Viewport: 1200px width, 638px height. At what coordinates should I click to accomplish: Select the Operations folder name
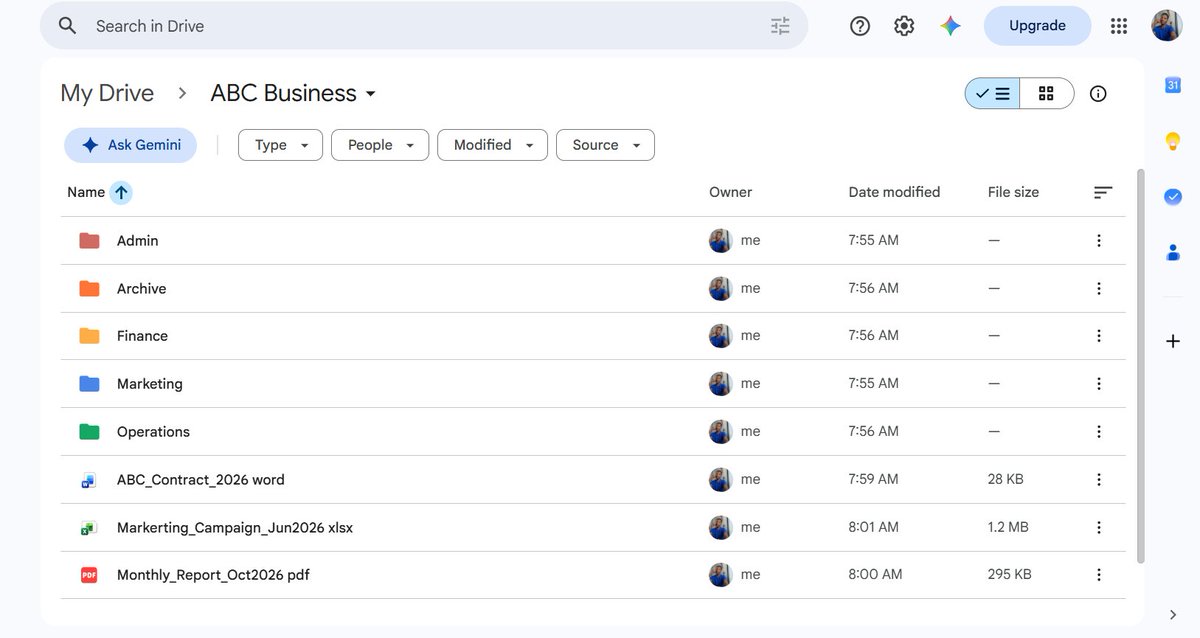click(153, 432)
